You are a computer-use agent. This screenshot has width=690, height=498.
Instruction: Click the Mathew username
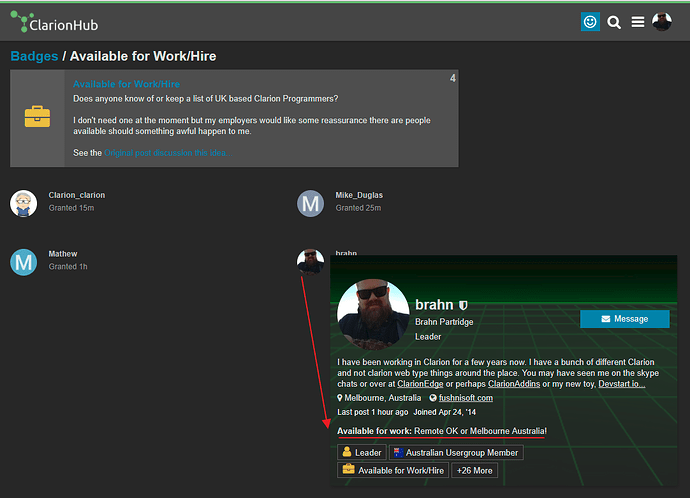tap(63, 254)
